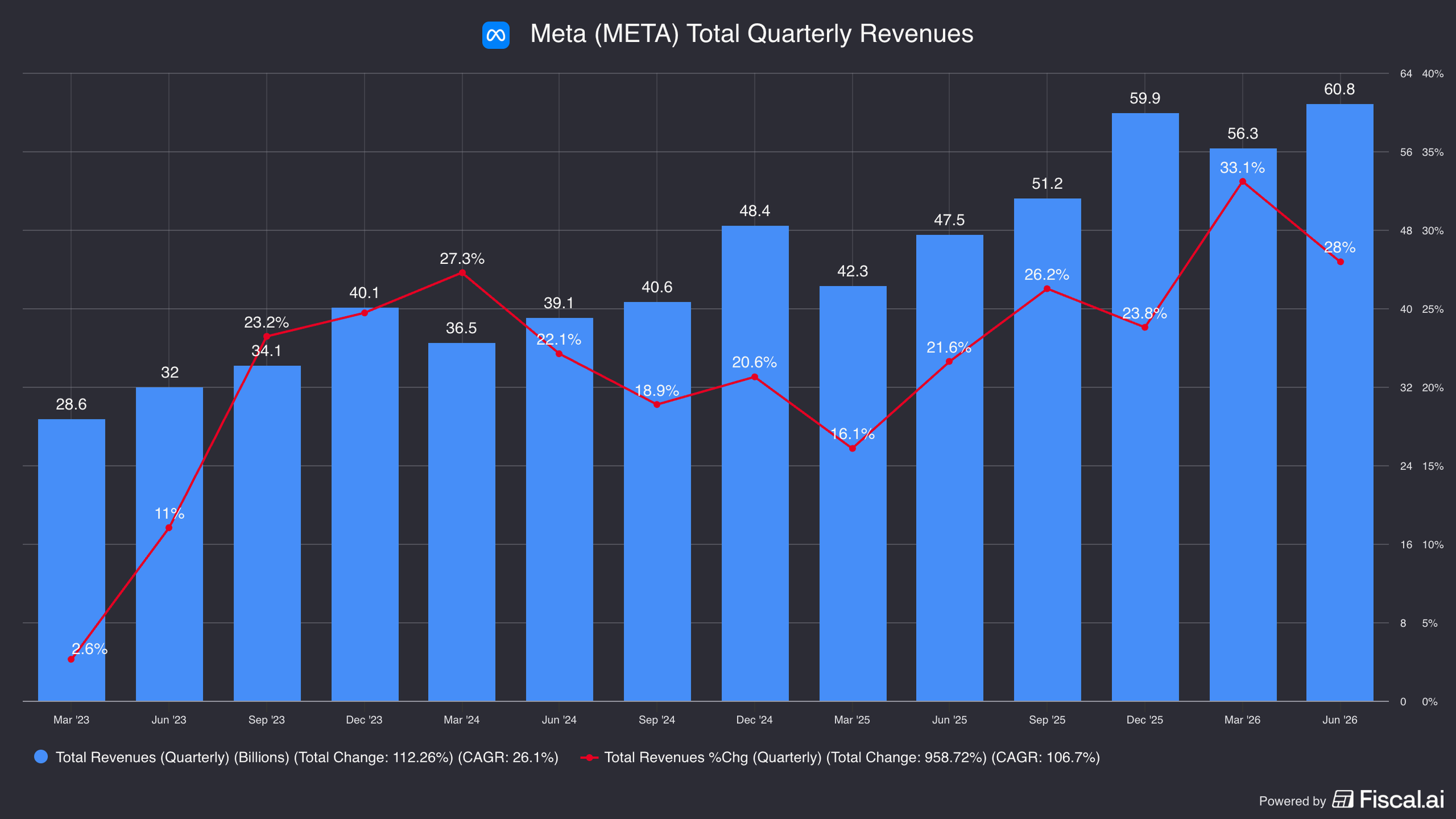This screenshot has height=819, width=1456.
Task: Select the Dec '24 x-axis label
Action: point(755,720)
